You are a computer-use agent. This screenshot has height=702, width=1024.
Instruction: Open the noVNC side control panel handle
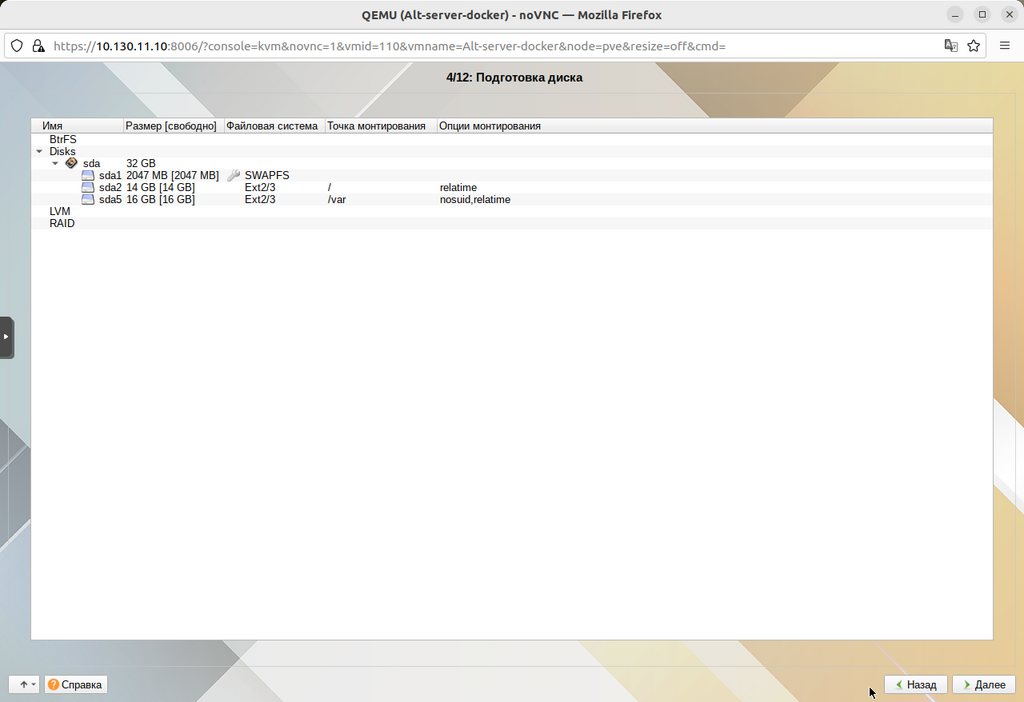tap(6, 337)
